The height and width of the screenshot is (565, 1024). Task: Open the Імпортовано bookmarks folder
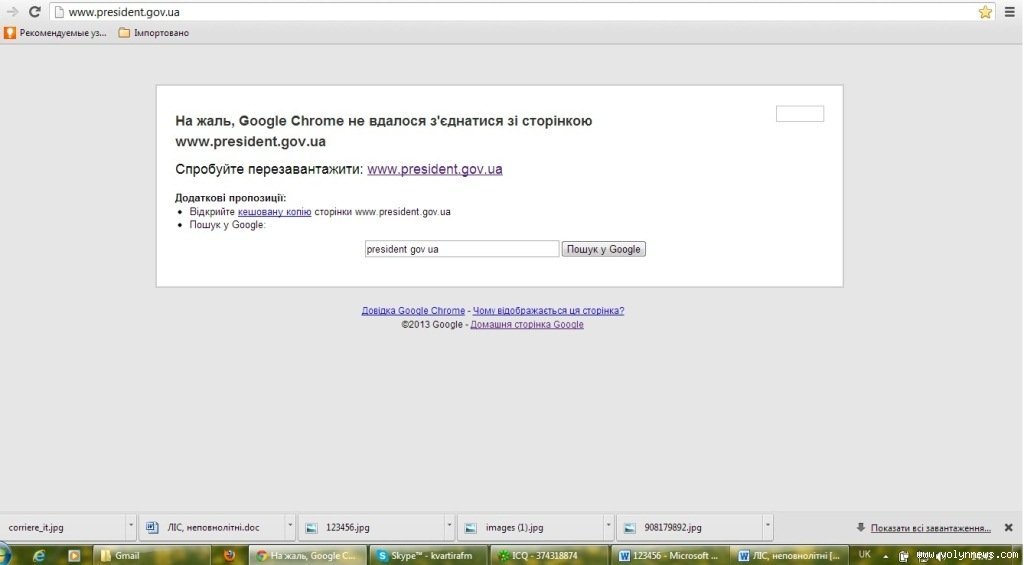(x=153, y=33)
